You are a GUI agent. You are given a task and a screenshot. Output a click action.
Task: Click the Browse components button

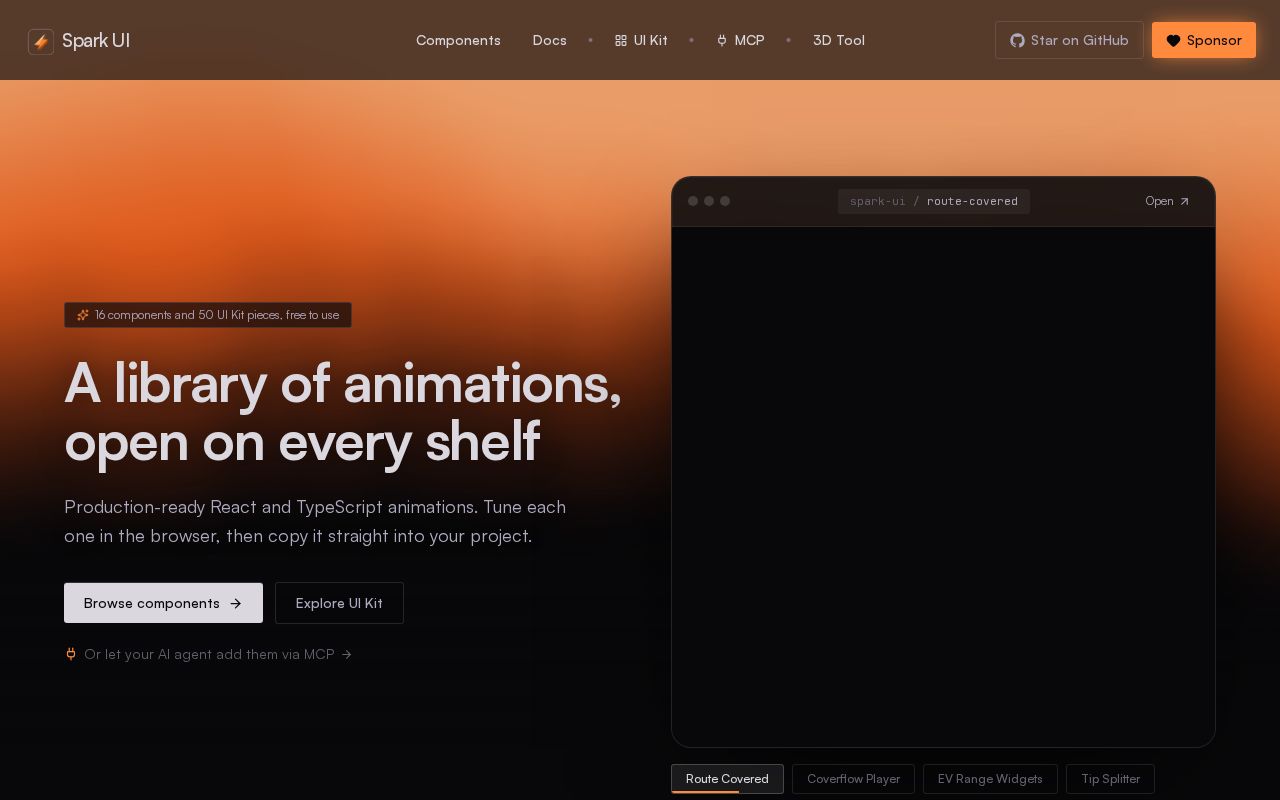(163, 603)
